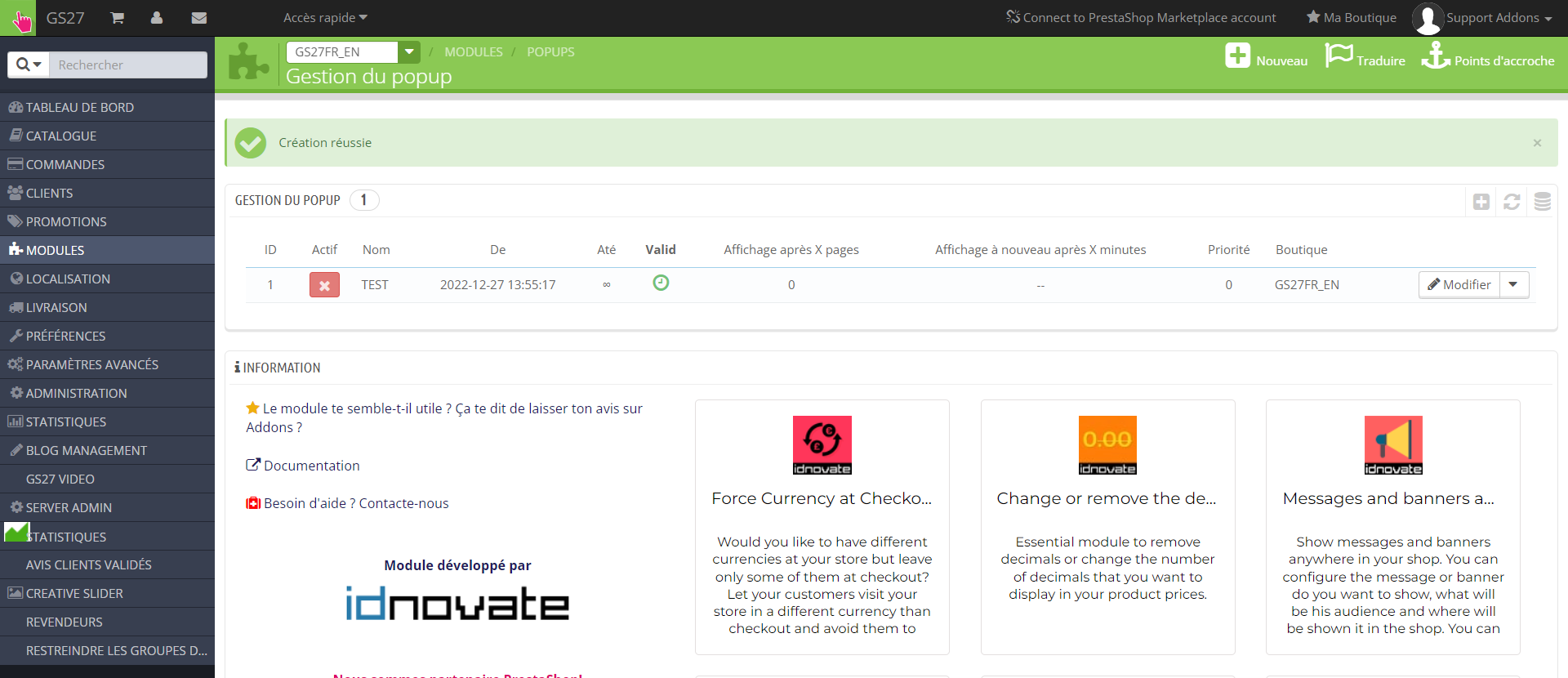Open Statistiques menu with bar chart icon
Viewport: 1568px width, 678px height.
pyautogui.click(x=107, y=422)
